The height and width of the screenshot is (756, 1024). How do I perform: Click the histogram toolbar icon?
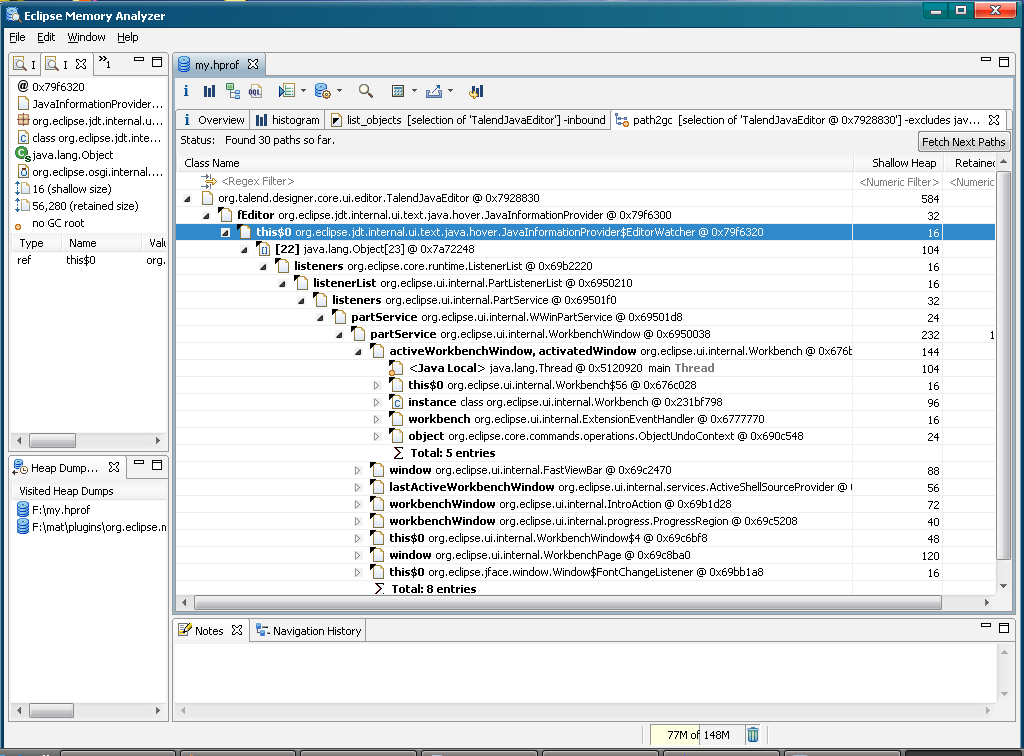coord(209,91)
